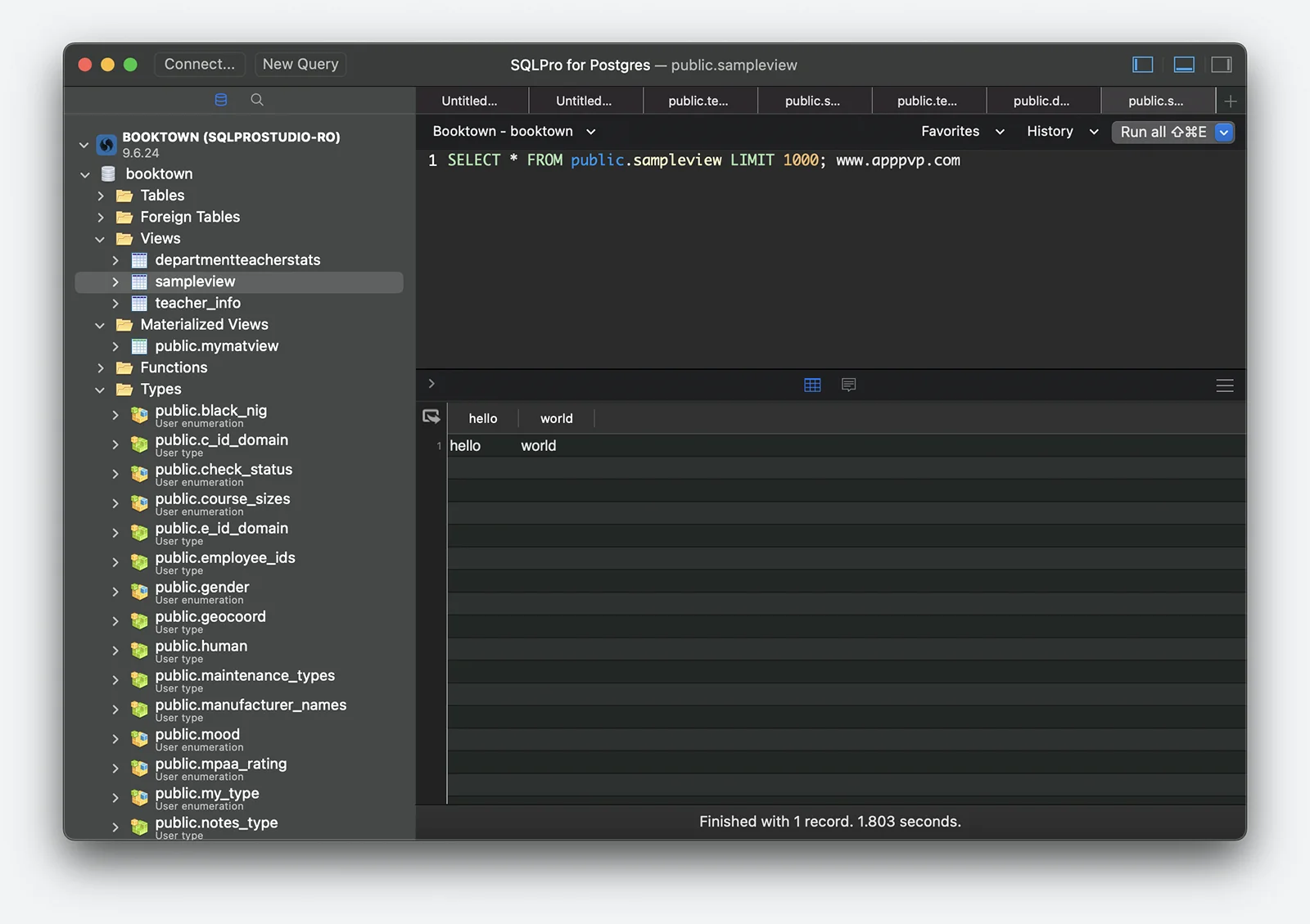Open the Favorites dropdown
Viewport: 1310px width, 924px height.
coord(963,132)
